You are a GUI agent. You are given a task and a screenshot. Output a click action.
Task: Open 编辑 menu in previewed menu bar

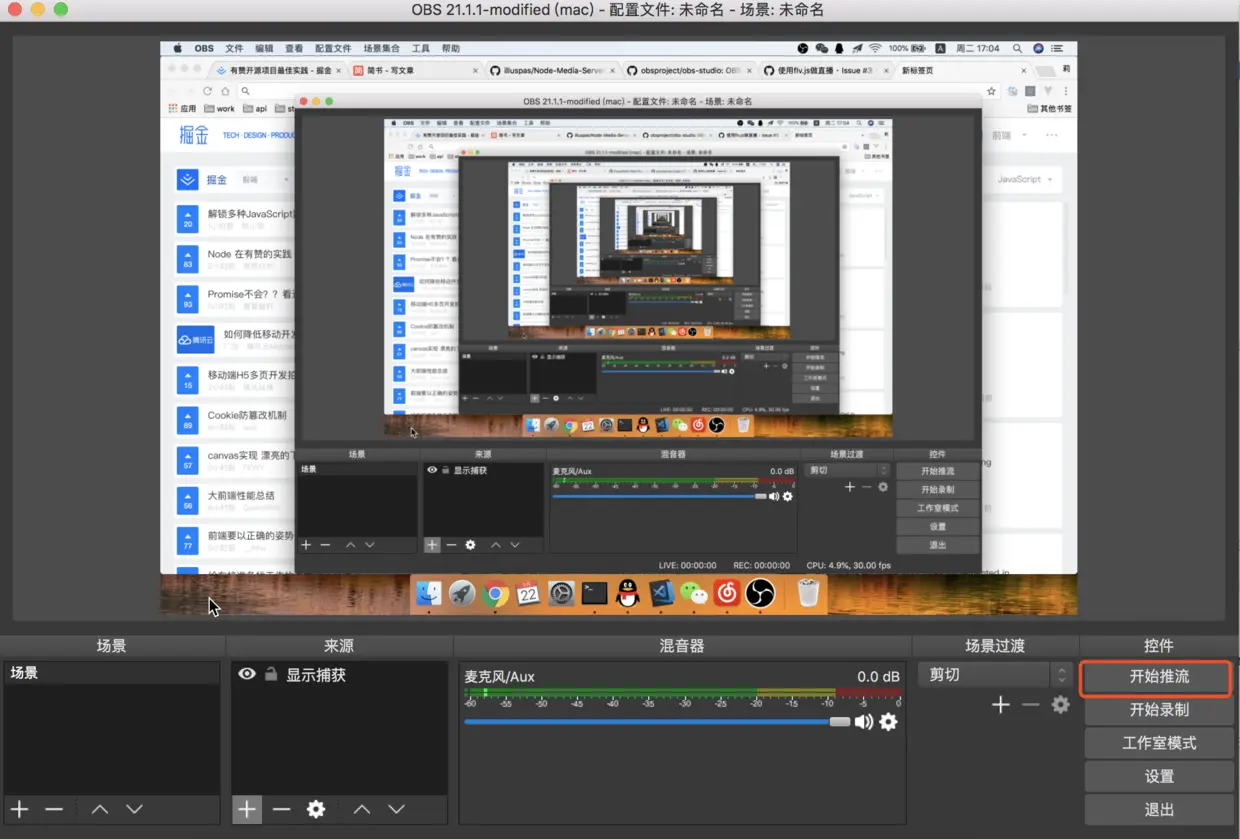tap(264, 48)
